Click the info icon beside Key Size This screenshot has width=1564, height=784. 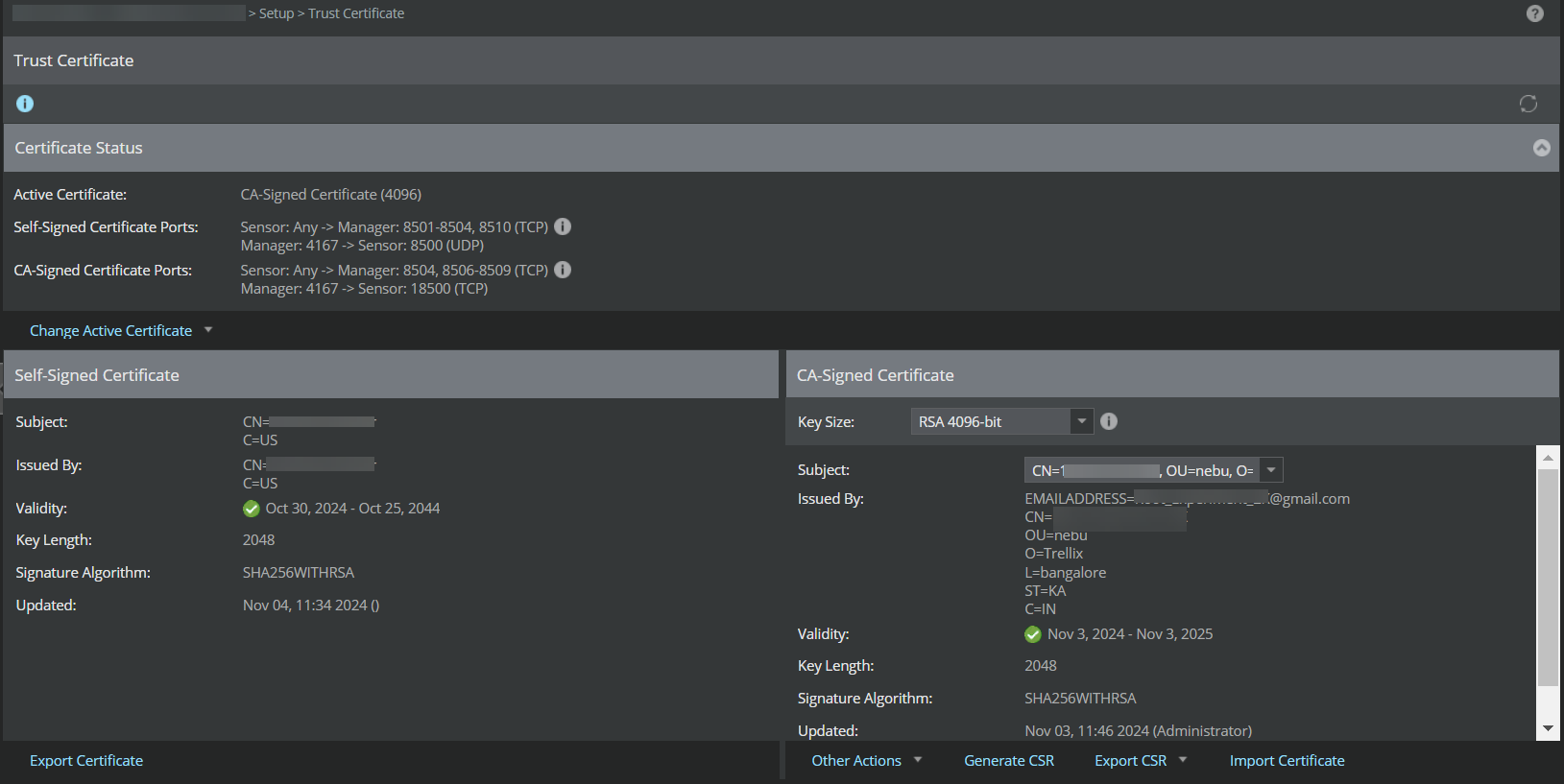1109,421
